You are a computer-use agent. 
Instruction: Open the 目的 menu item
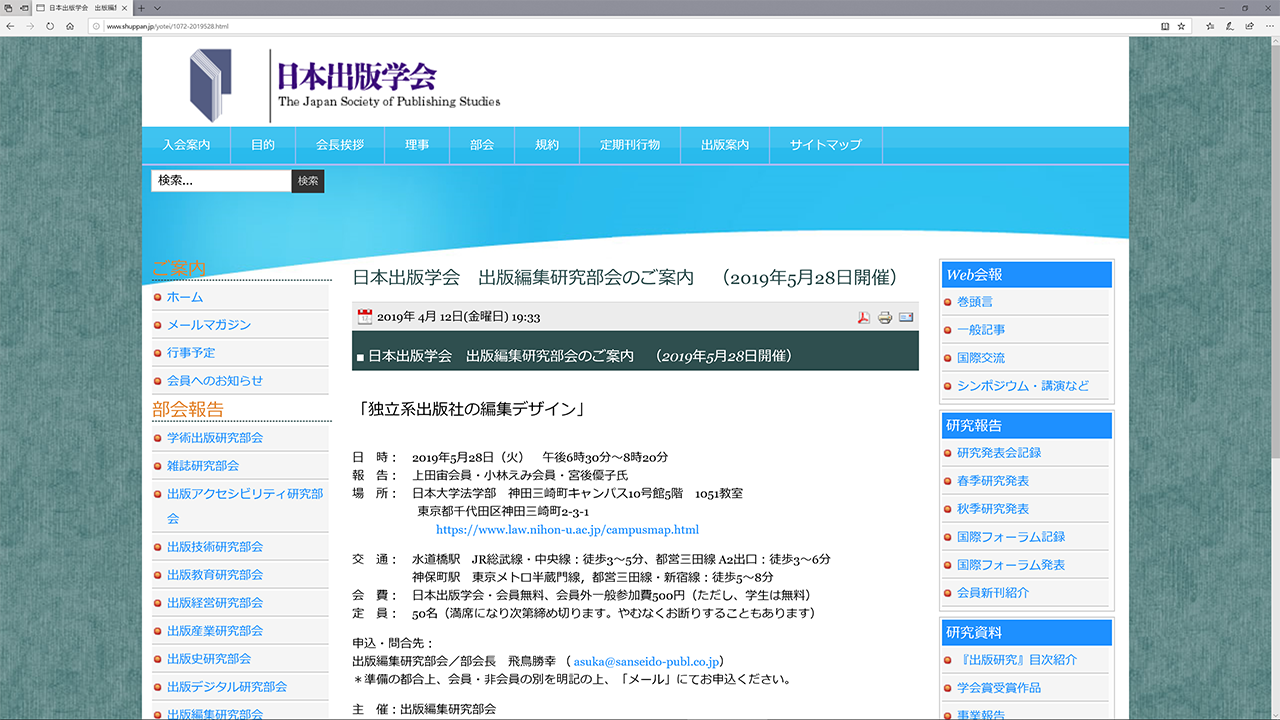(263, 145)
